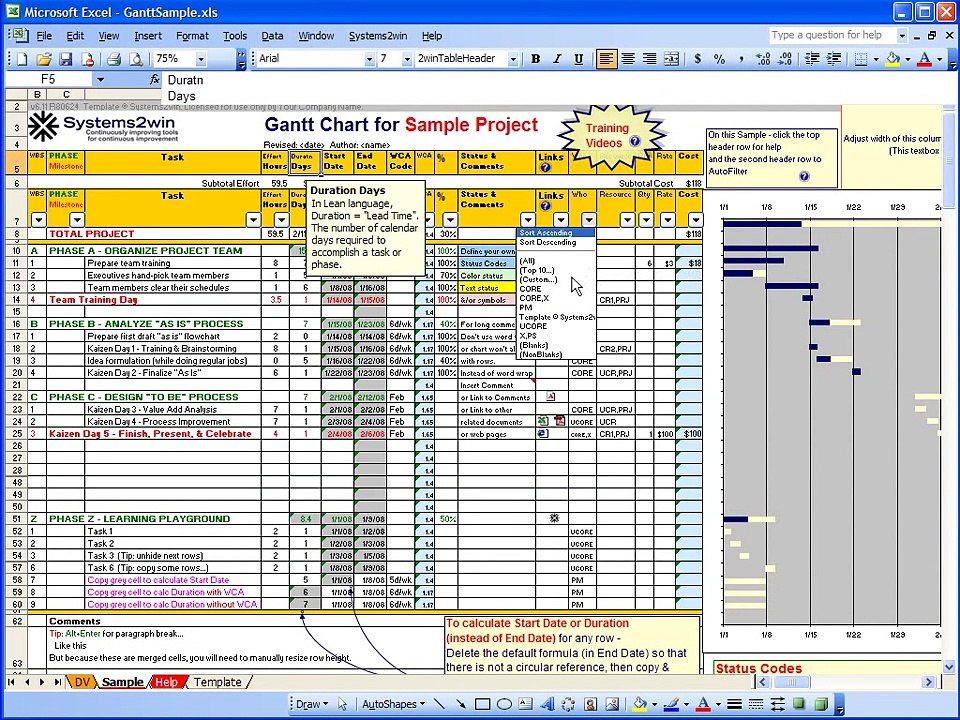Open the font size dropdown

pyautogui.click(x=407, y=59)
